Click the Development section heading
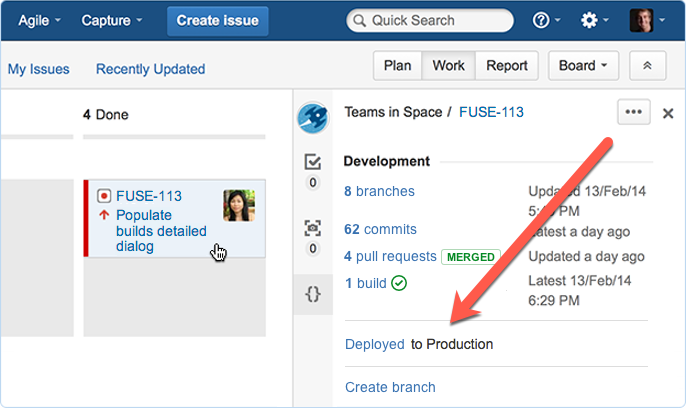The image size is (686, 408). pos(387,161)
